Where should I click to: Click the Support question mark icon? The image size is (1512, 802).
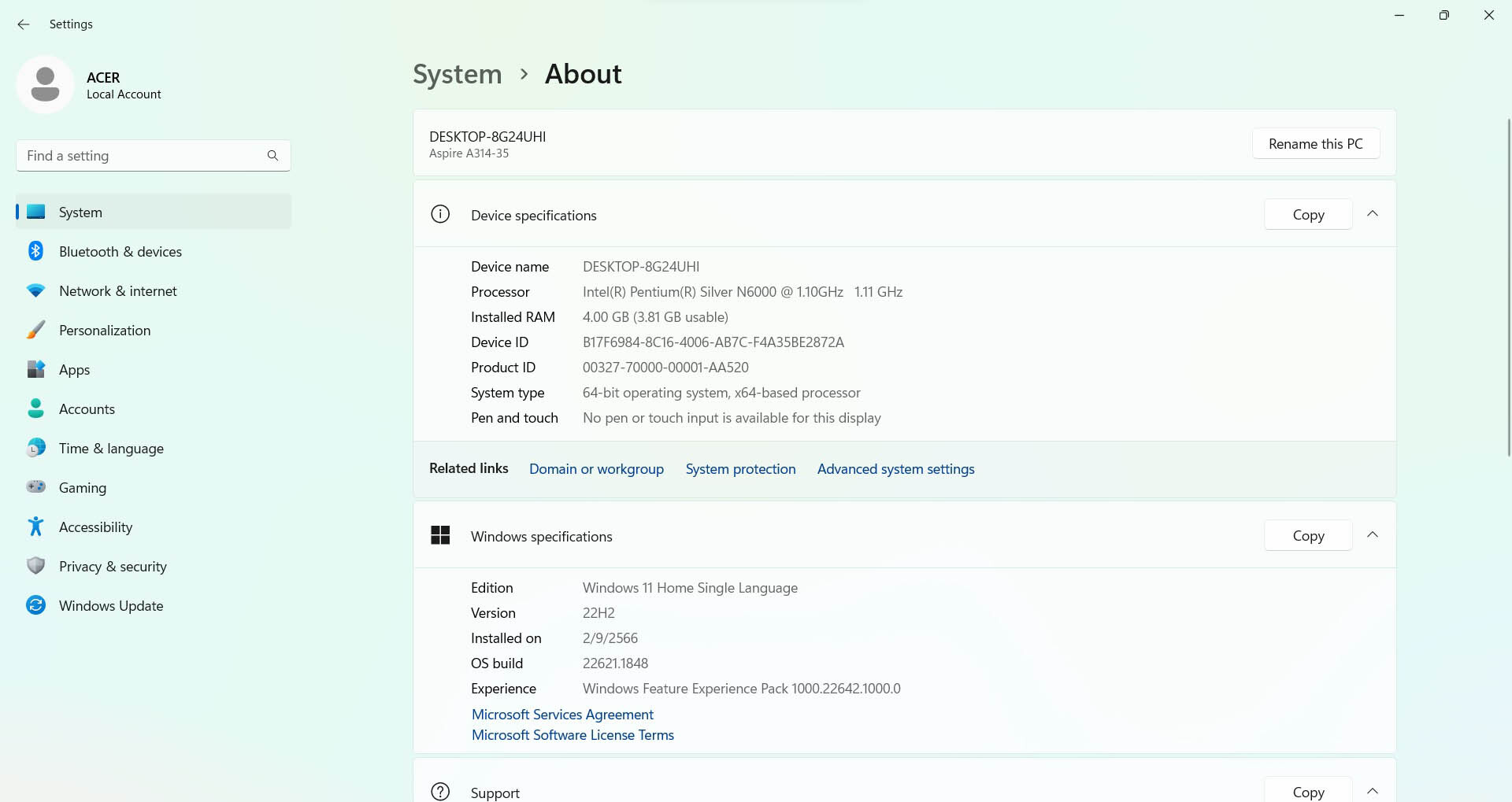pyautogui.click(x=440, y=792)
